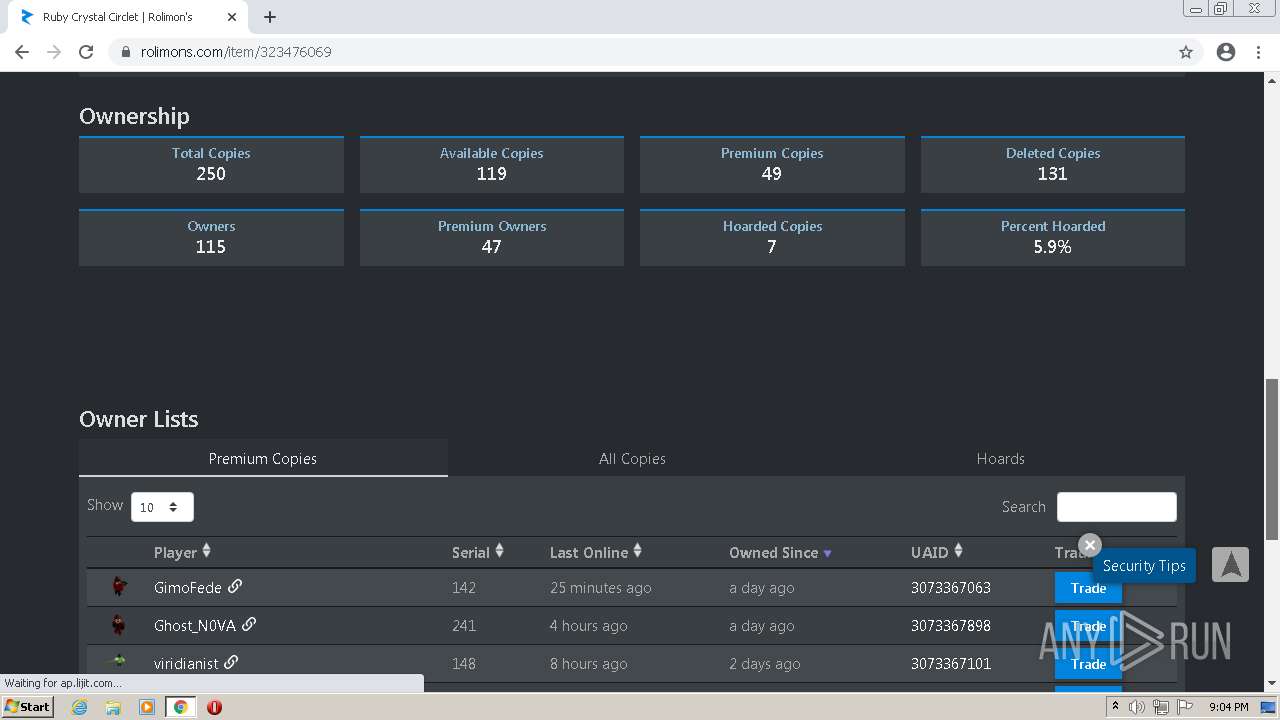Click the owner list Search field
The height and width of the screenshot is (720, 1280).
1116,507
